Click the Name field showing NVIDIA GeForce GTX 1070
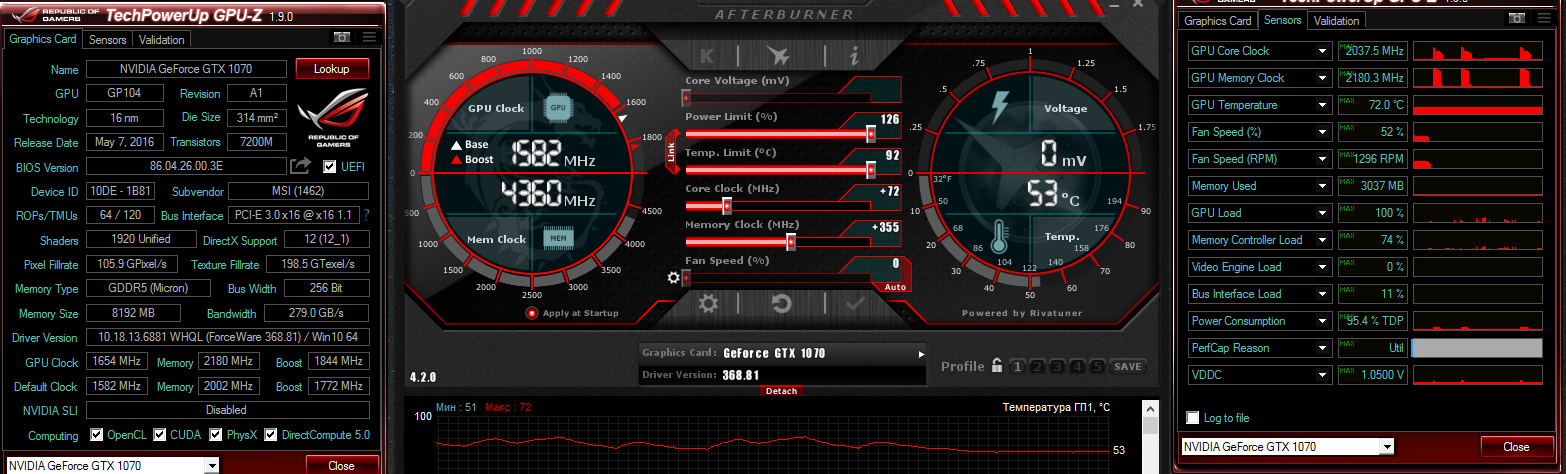This screenshot has width=1566, height=474. click(x=186, y=69)
